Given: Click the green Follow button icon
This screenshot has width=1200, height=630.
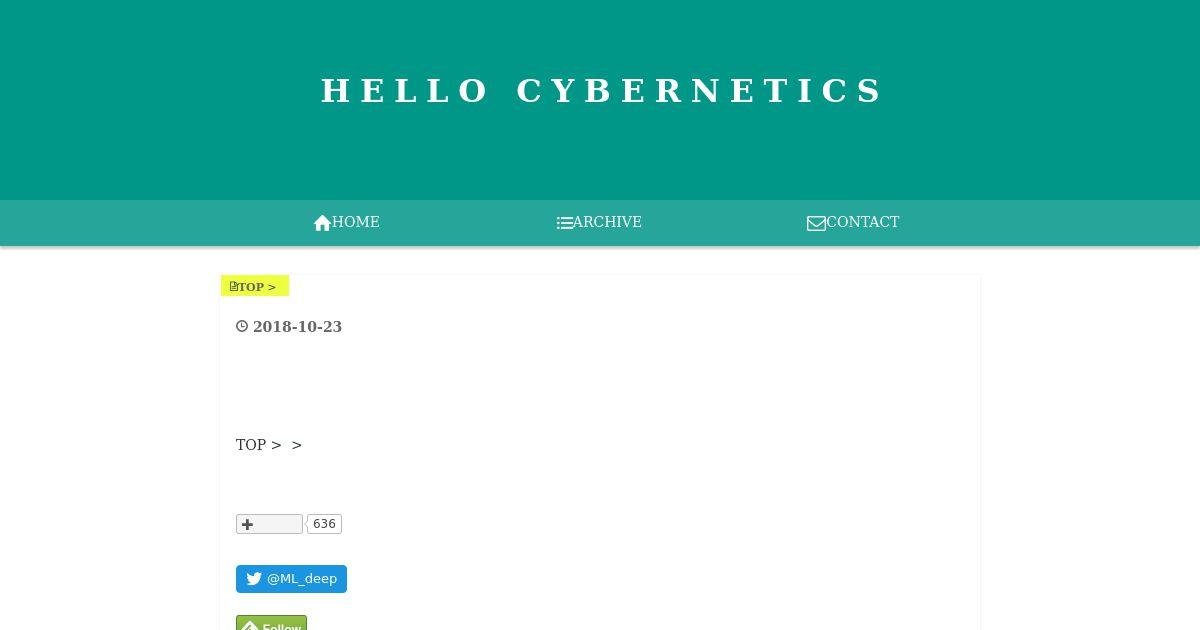Looking at the screenshot, I should pyautogui.click(x=250, y=626).
